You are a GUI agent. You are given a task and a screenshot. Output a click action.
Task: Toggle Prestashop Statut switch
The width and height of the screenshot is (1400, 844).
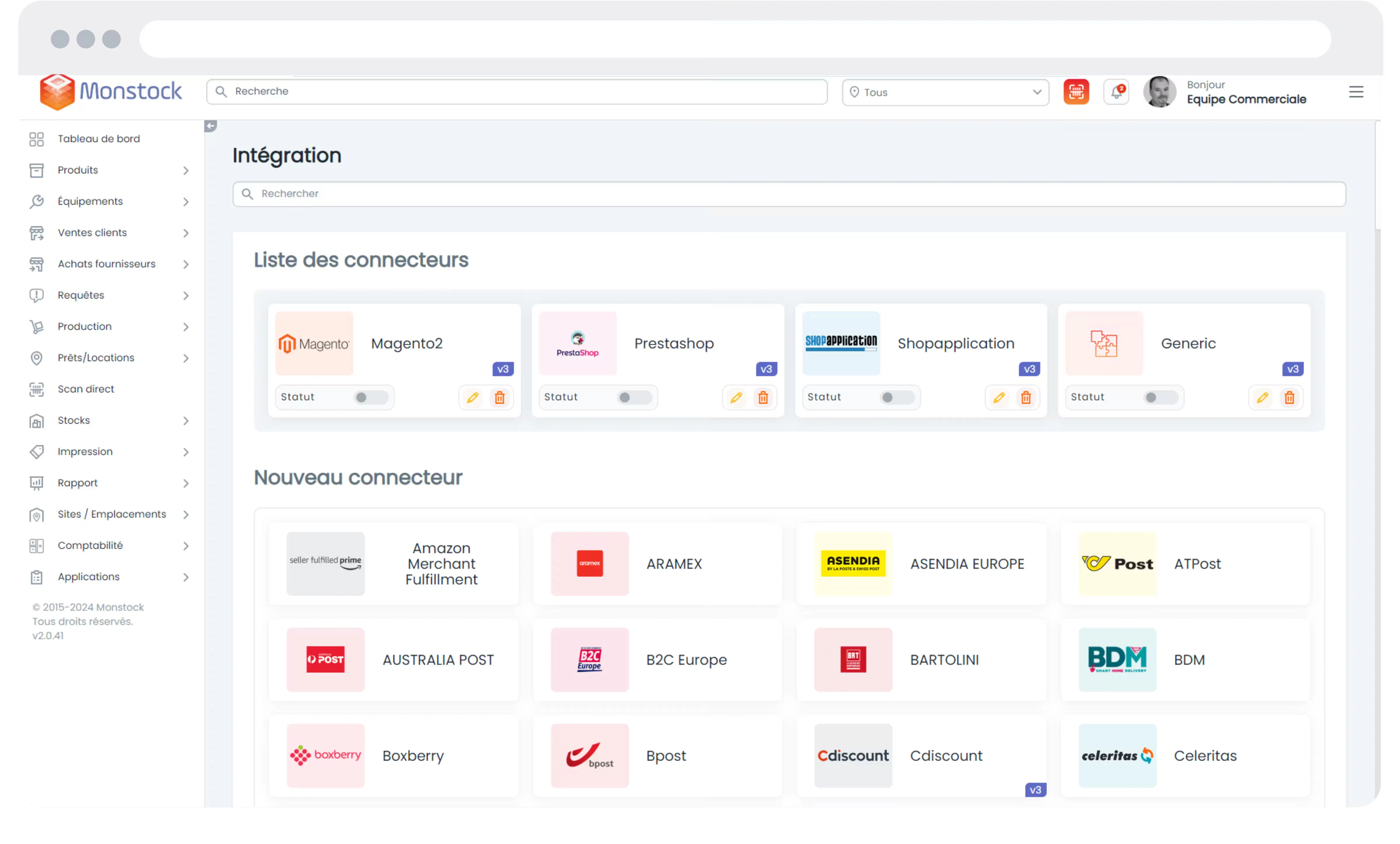634,397
